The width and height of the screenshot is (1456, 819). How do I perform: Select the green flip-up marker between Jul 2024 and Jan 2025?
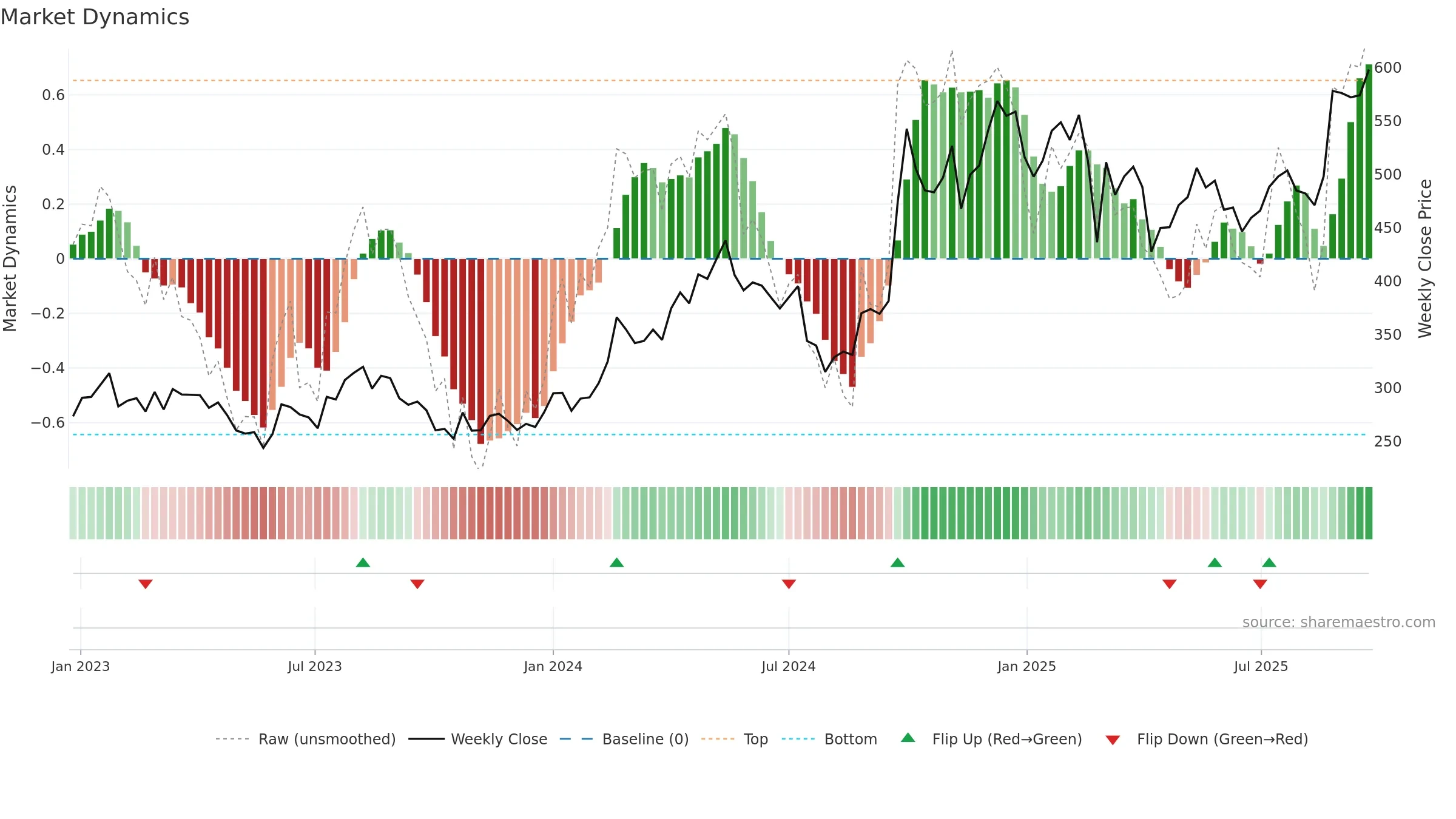897,562
